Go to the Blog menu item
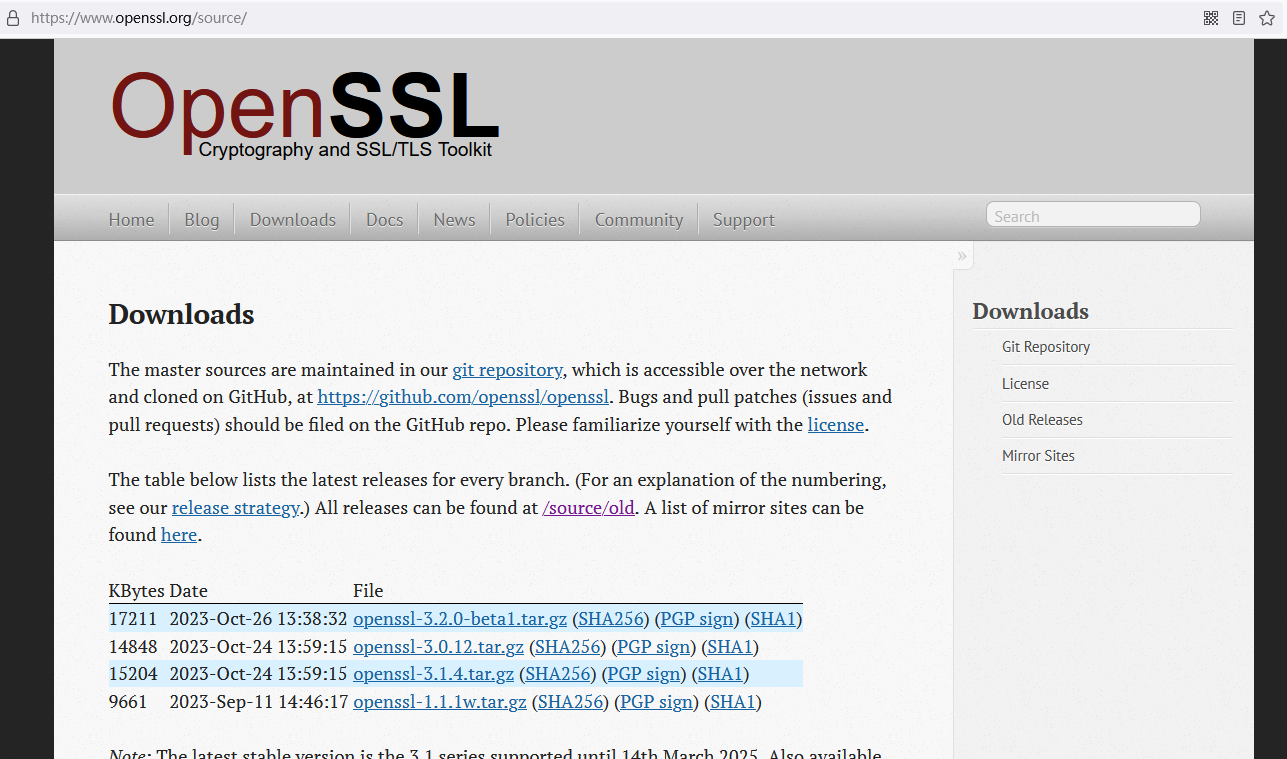 click(201, 220)
